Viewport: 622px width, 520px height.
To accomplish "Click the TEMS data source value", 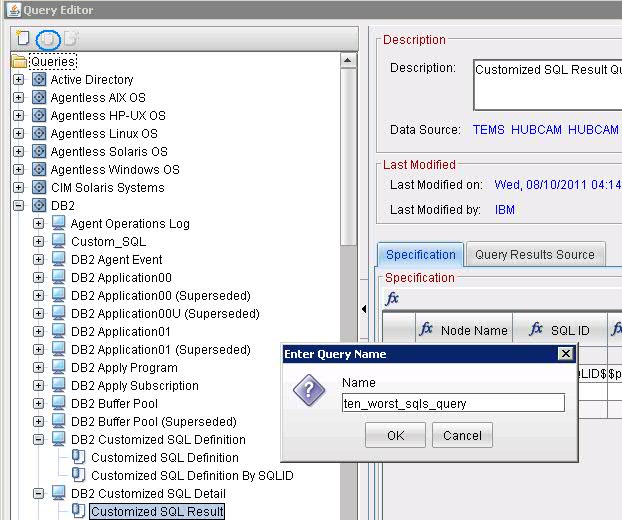I will pyautogui.click(x=488, y=129).
